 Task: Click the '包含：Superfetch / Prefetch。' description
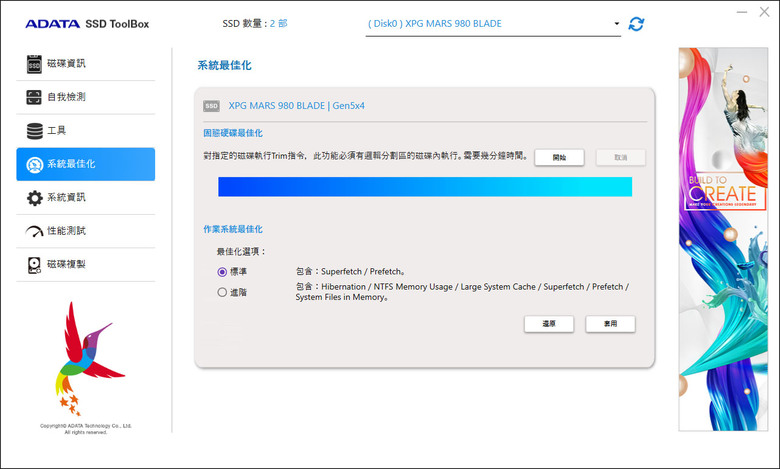[351, 272]
